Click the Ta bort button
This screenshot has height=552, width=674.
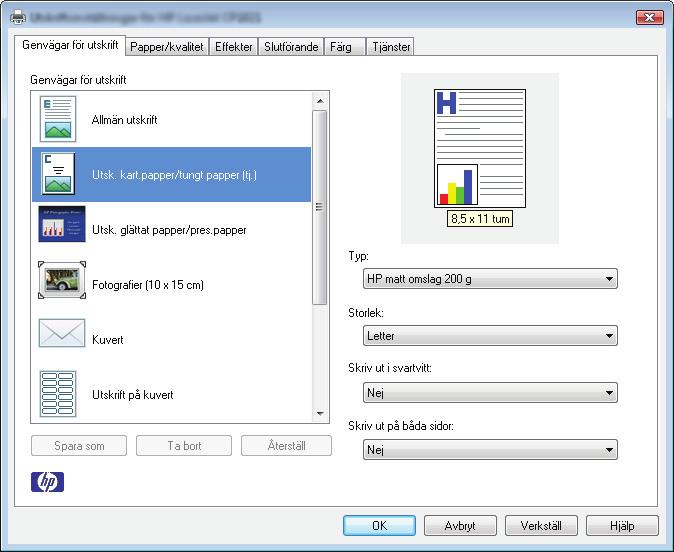(x=184, y=446)
